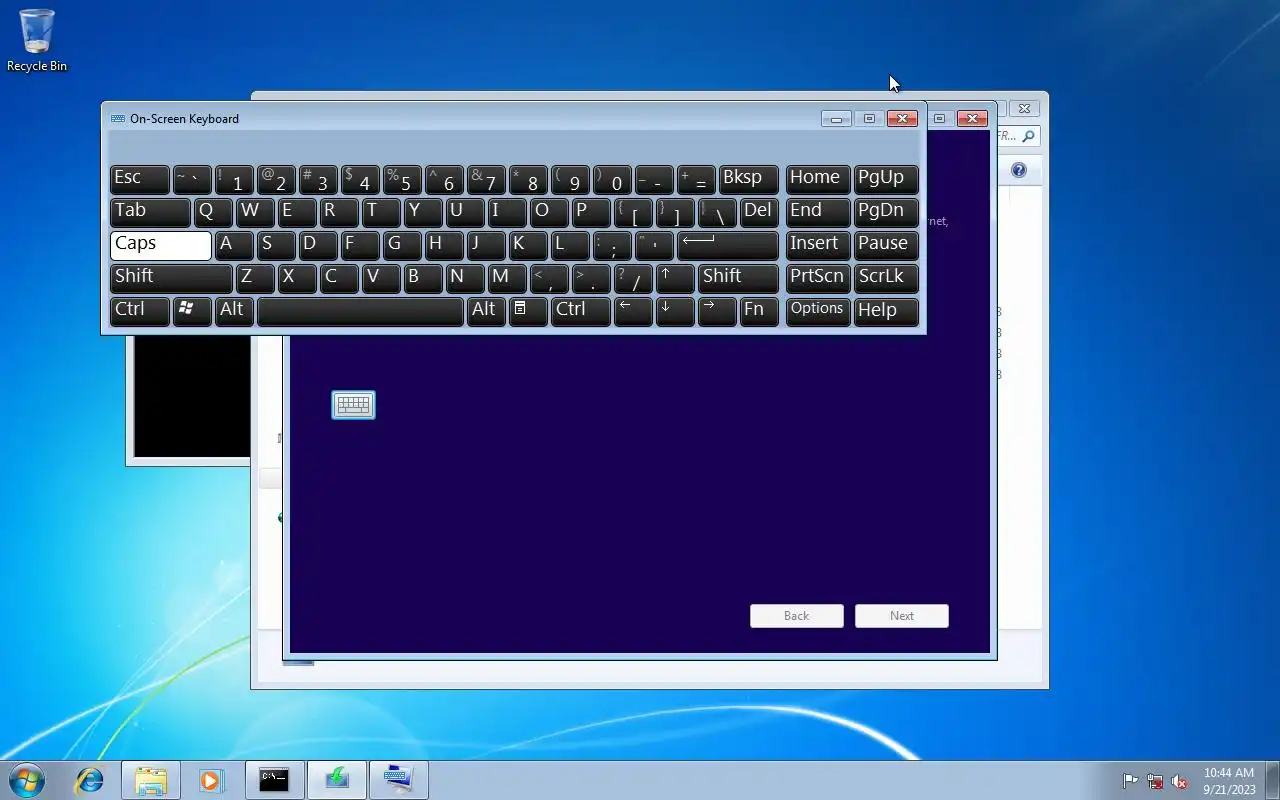1280x800 pixels.
Task: Click the Pause key
Action: 886,245
